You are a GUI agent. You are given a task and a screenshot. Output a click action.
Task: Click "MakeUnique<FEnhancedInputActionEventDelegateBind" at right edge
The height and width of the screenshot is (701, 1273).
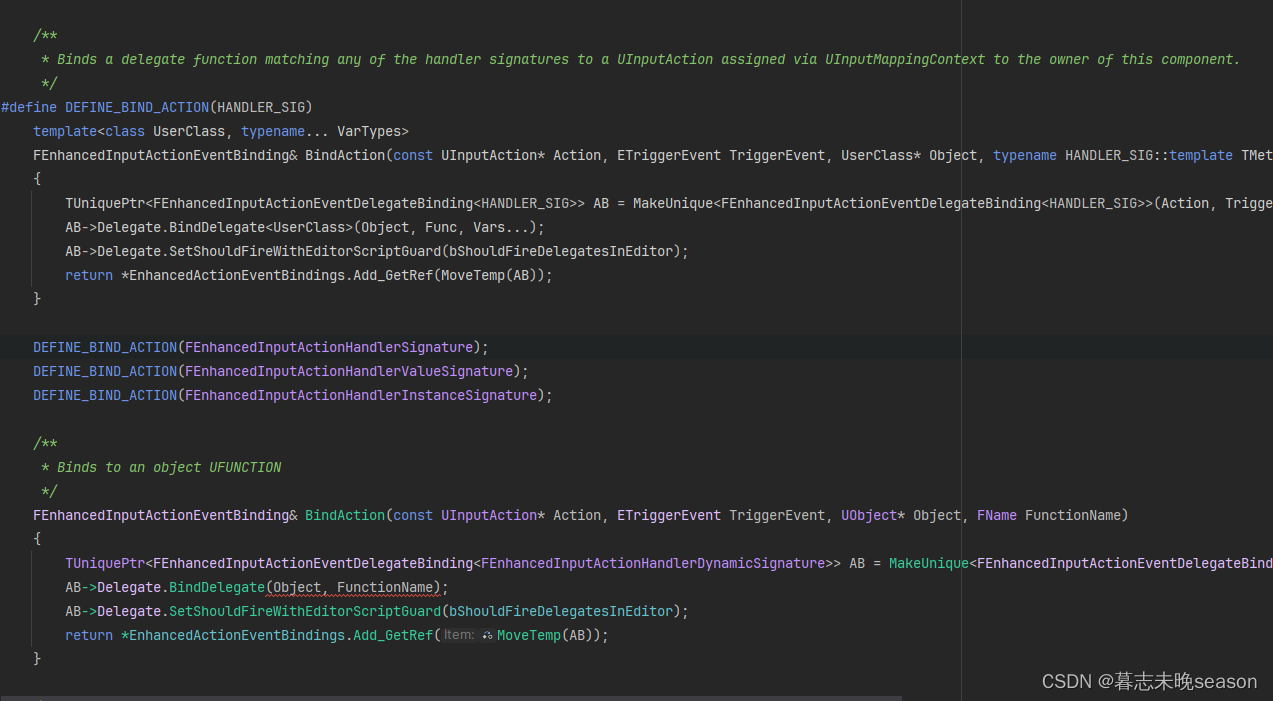[x=1081, y=563]
